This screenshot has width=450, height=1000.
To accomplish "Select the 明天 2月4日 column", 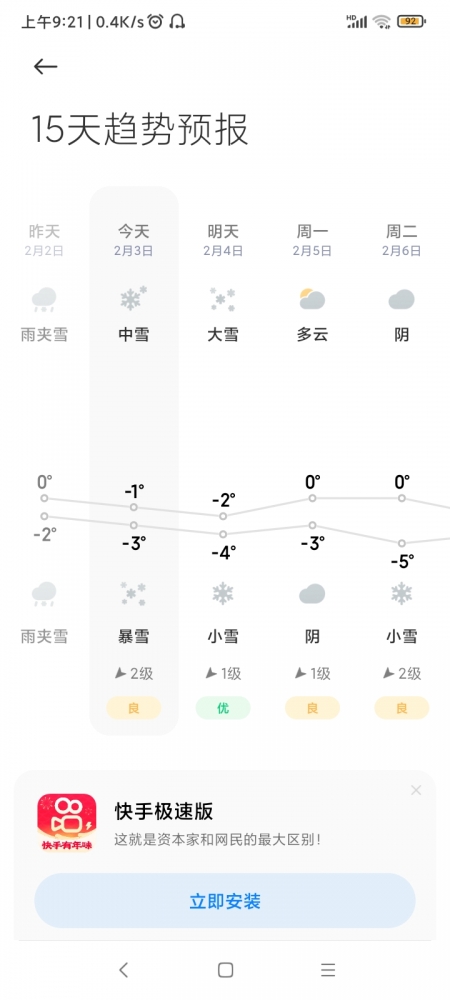I will pos(223,461).
